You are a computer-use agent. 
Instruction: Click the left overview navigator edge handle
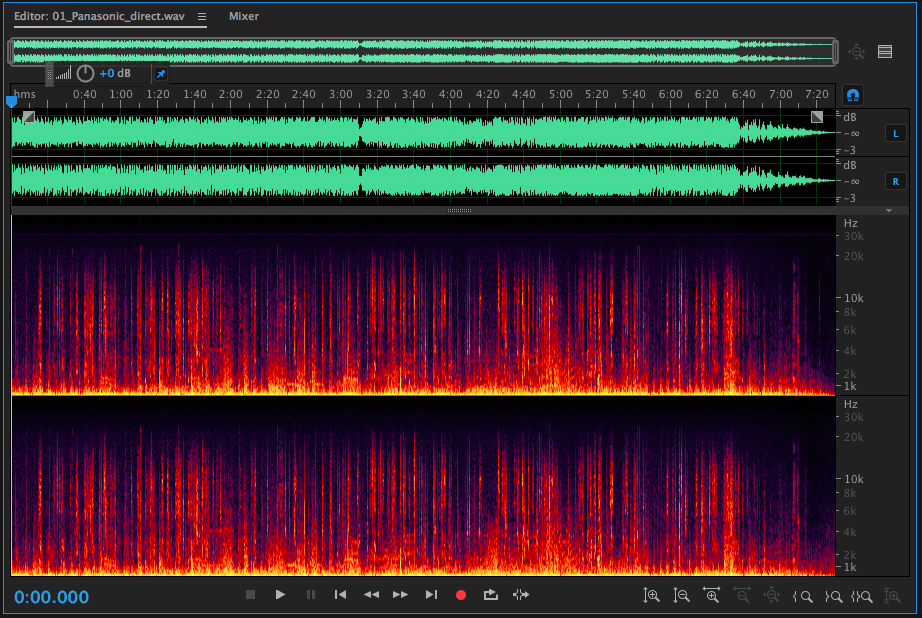[x=11, y=52]
